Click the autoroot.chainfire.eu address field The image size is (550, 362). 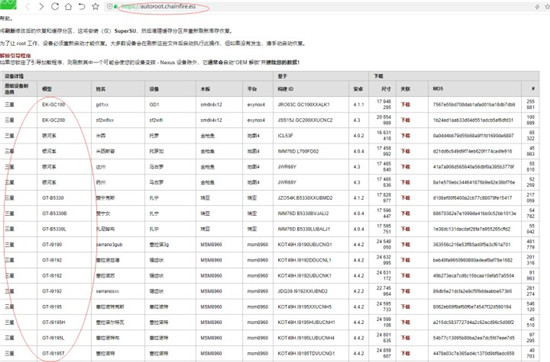[159, 6]
